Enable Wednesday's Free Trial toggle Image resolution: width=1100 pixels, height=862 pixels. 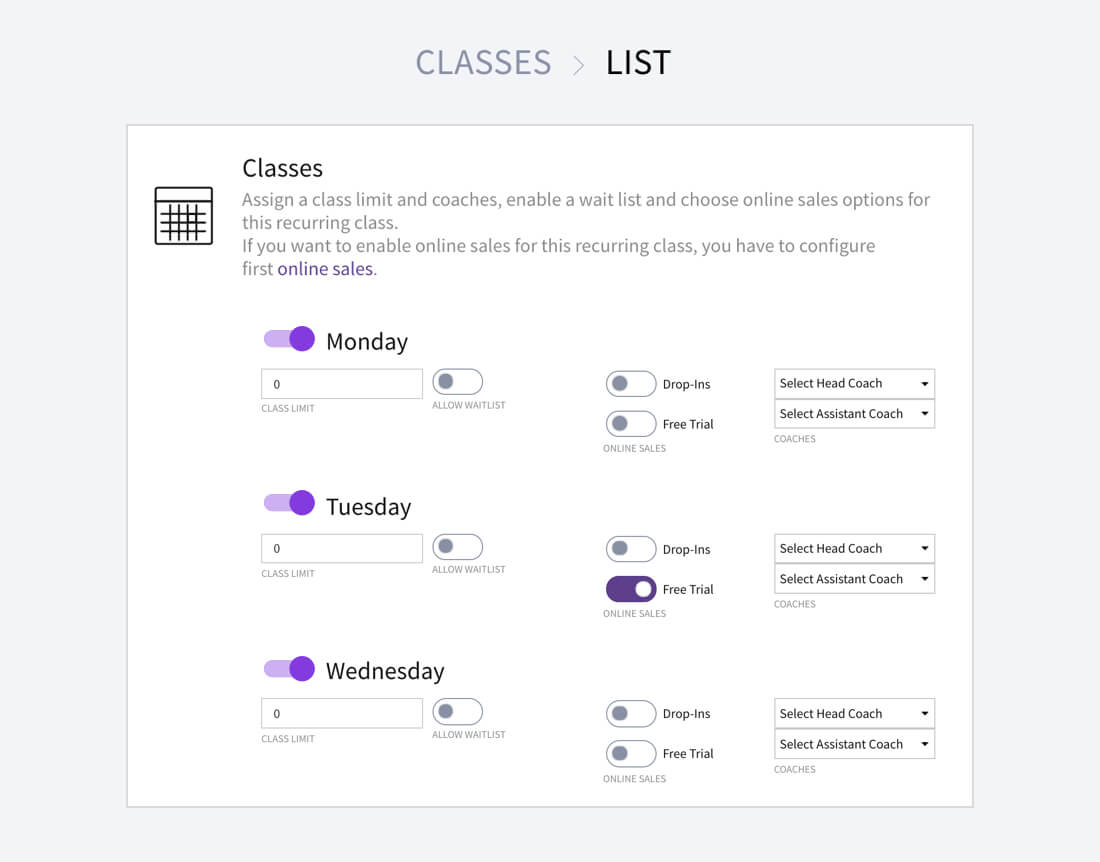(x=631, y=754)
